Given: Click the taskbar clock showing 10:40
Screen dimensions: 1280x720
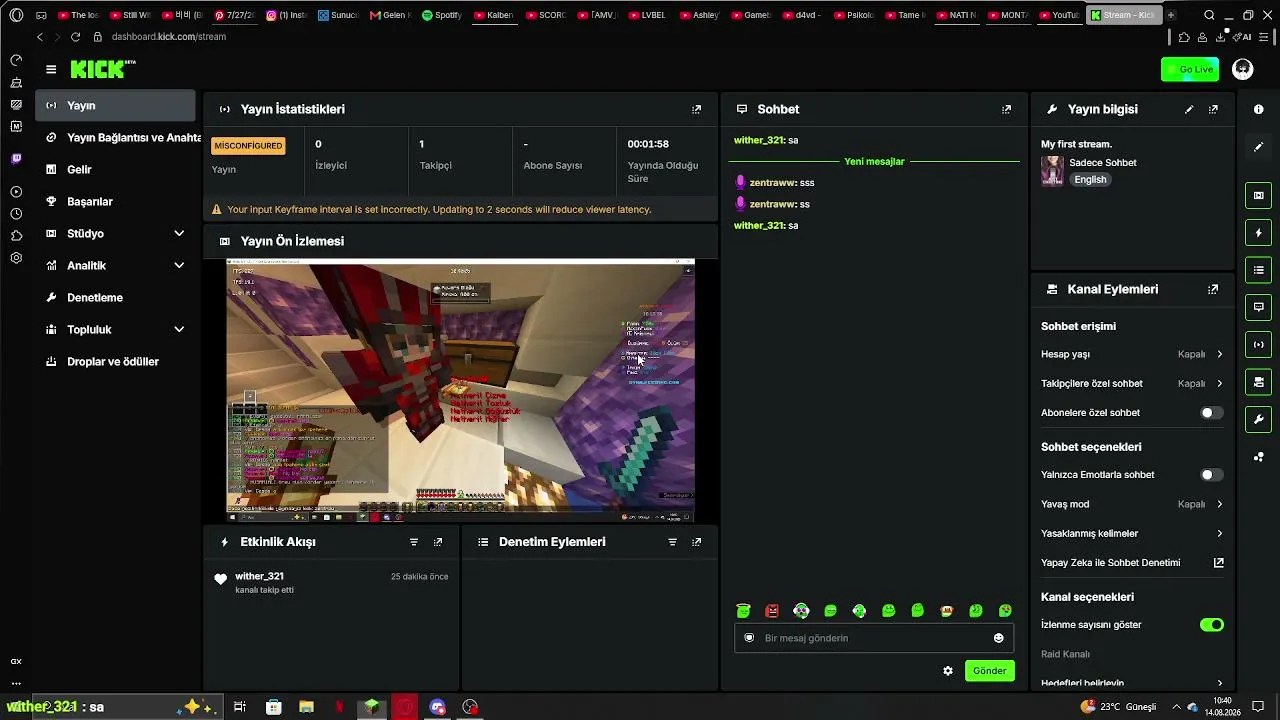Looking at the screenshot, I should tap(1222, 707).
